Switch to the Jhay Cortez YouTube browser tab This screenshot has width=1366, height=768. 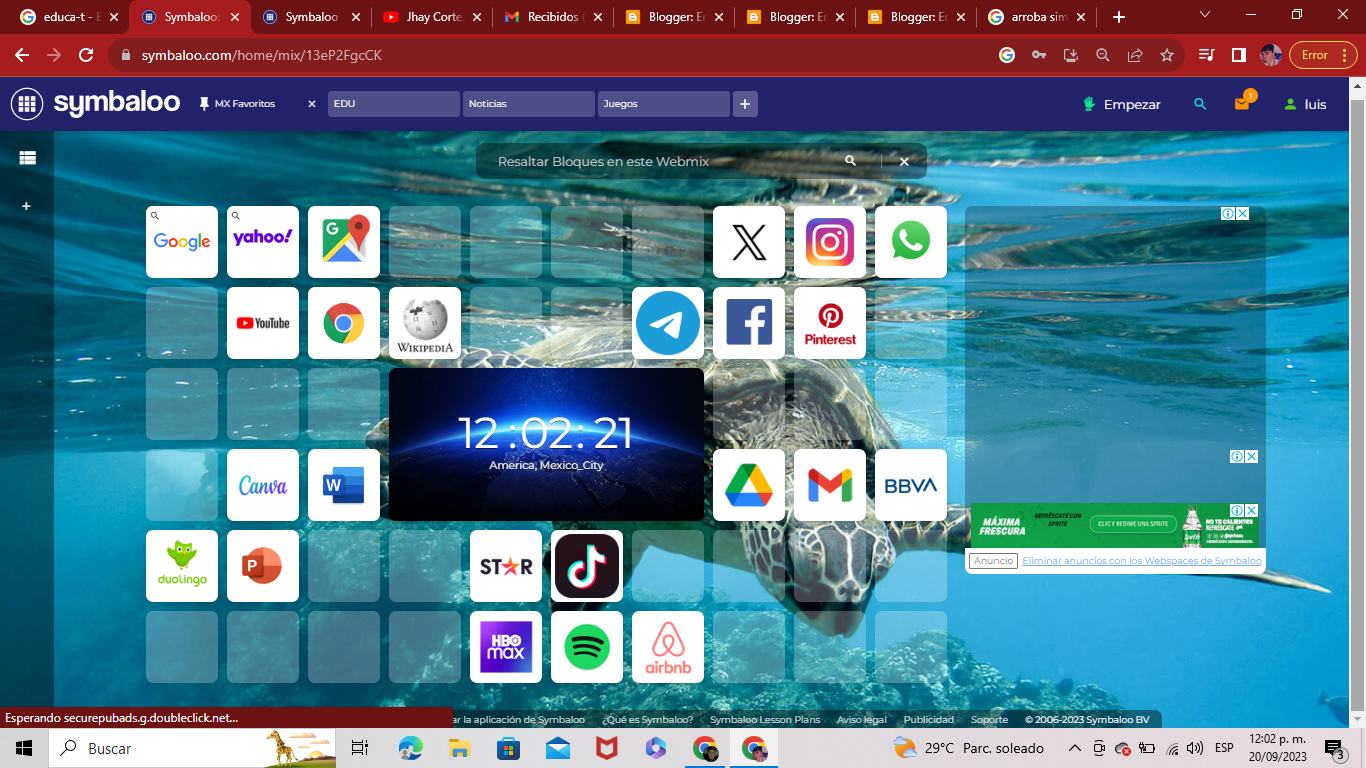click(x=433, y=17)
